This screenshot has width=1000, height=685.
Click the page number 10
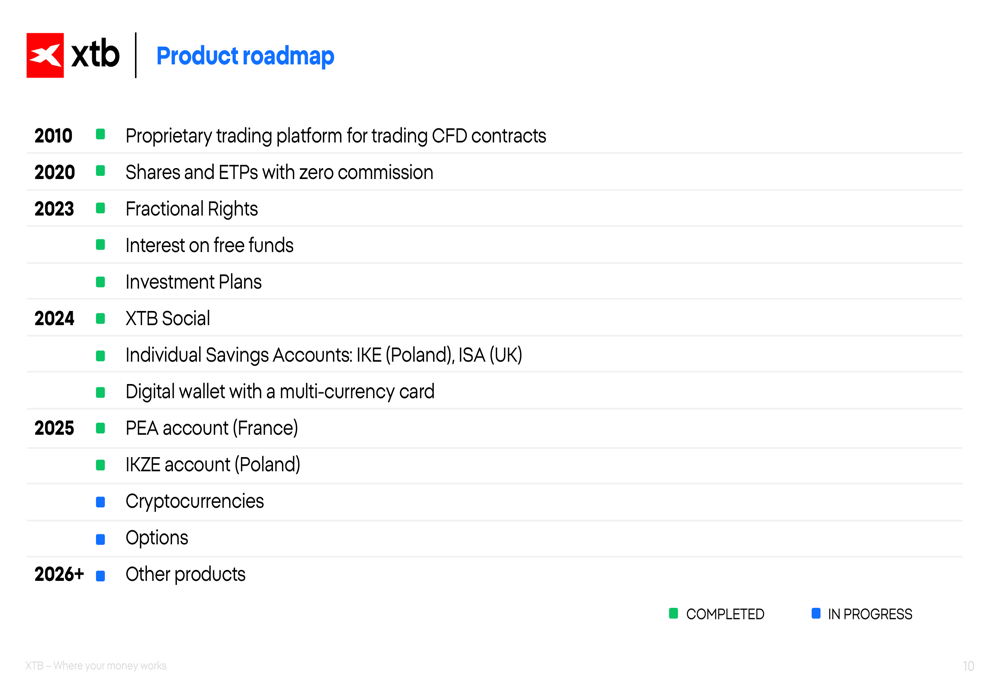pos(968,666)
